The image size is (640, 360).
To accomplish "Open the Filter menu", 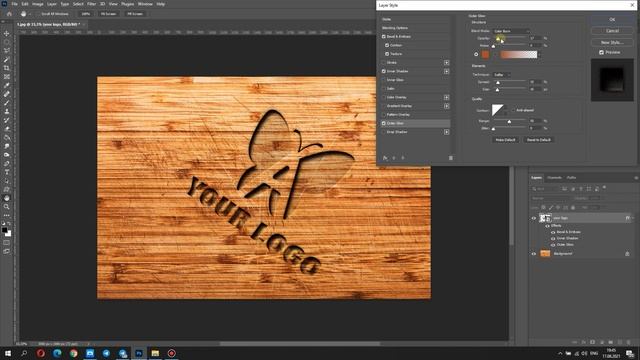I will pos(91,4).
